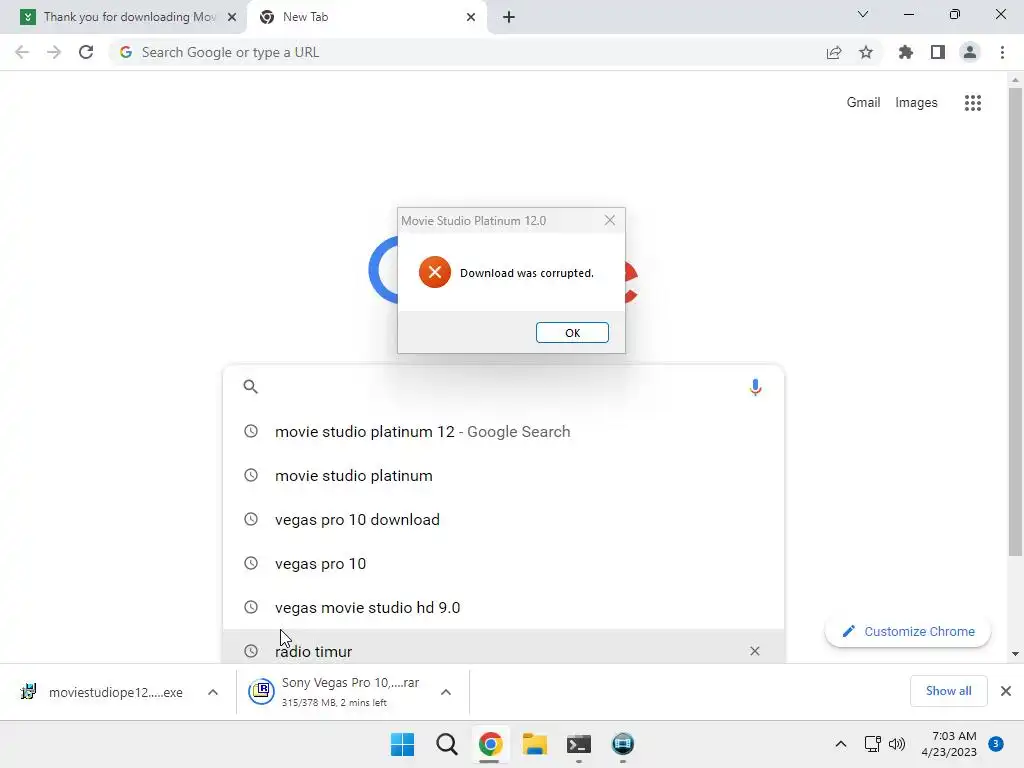Click the Customize Chrome button
1024x768 pixels.
tap(908, 632)
